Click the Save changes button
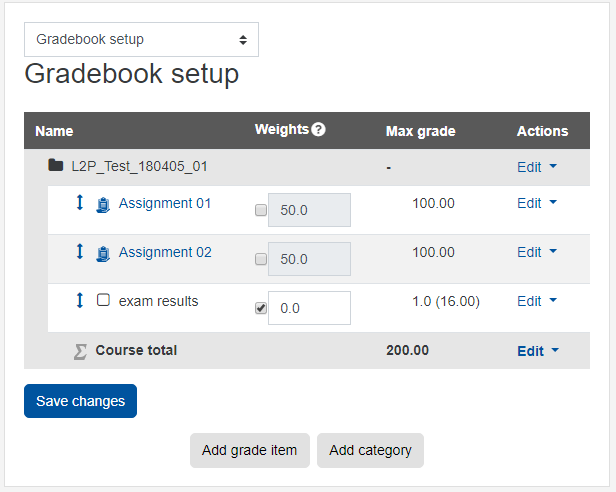The width and height of the screenshot is (616, 492). pos(81,401)
